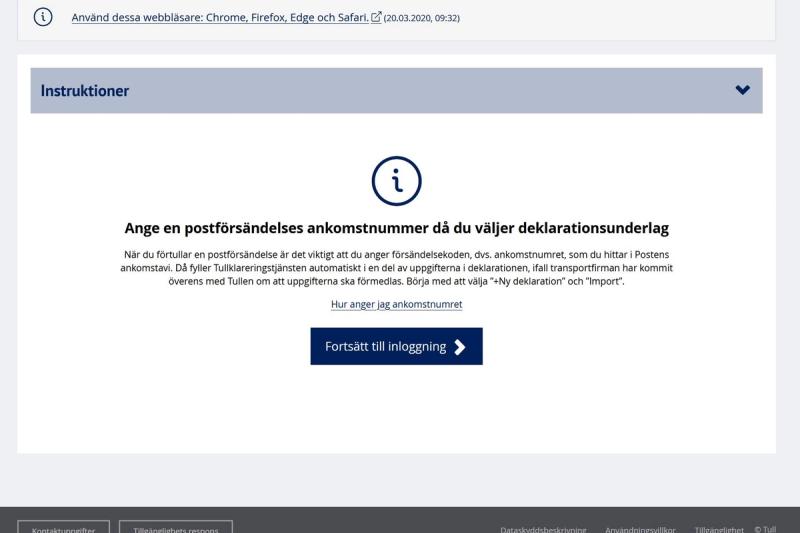Open Kontaktuppgifter in the footer
800x533 pixels.
63,528
